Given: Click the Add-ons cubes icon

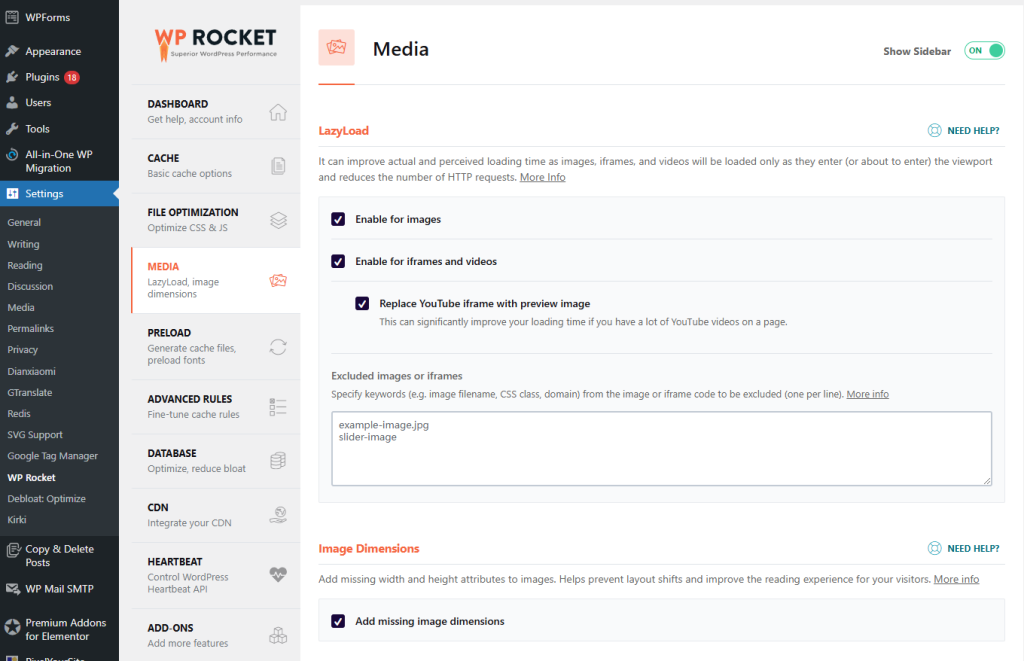Looking at the screenshot, I should coord(278,635).
